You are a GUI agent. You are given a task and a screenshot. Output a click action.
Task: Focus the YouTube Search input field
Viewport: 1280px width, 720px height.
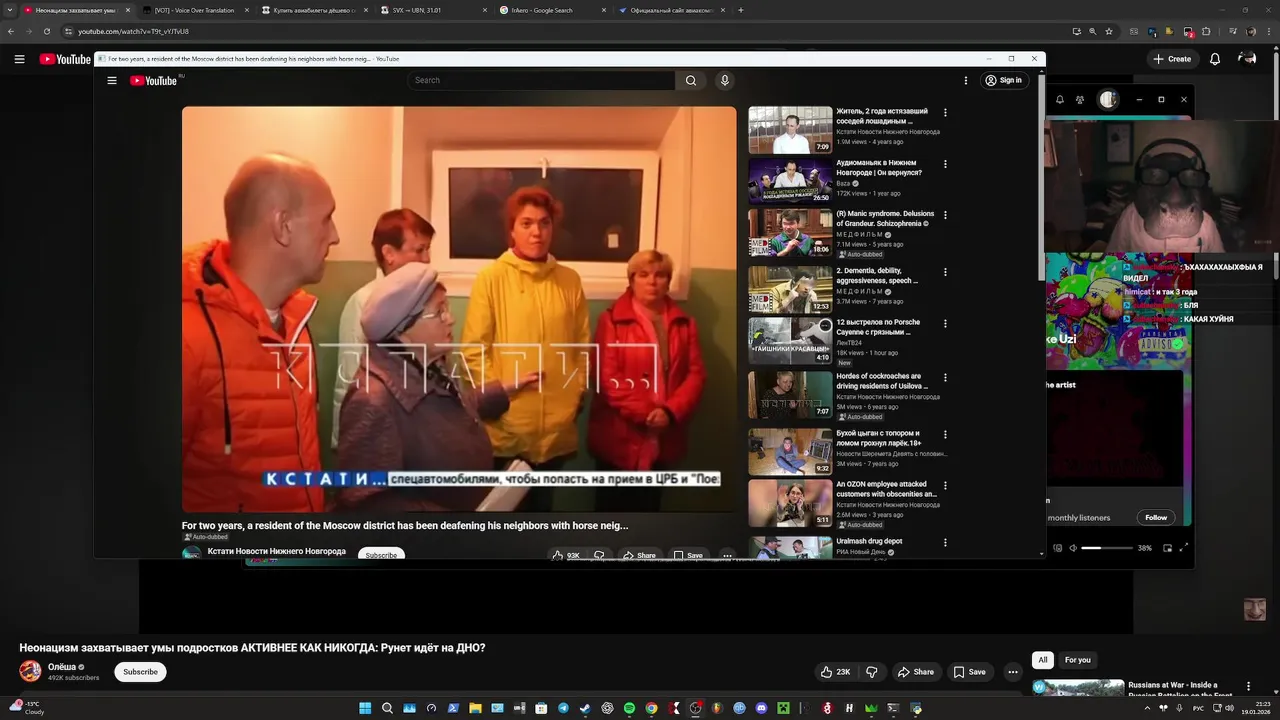coord(541,80)
